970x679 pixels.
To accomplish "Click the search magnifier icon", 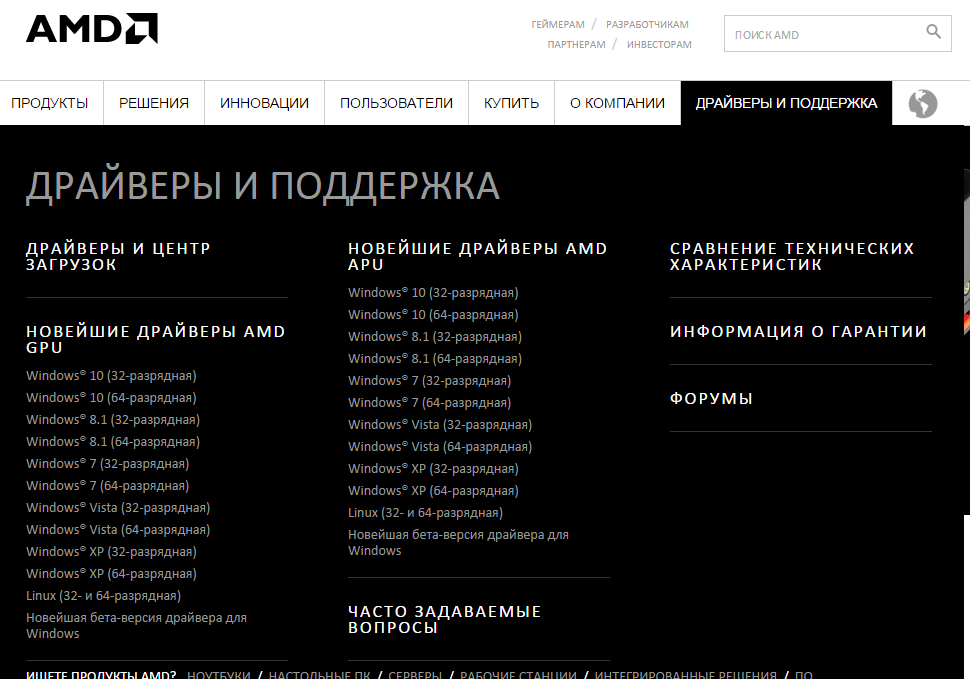I will pos(934,32).
